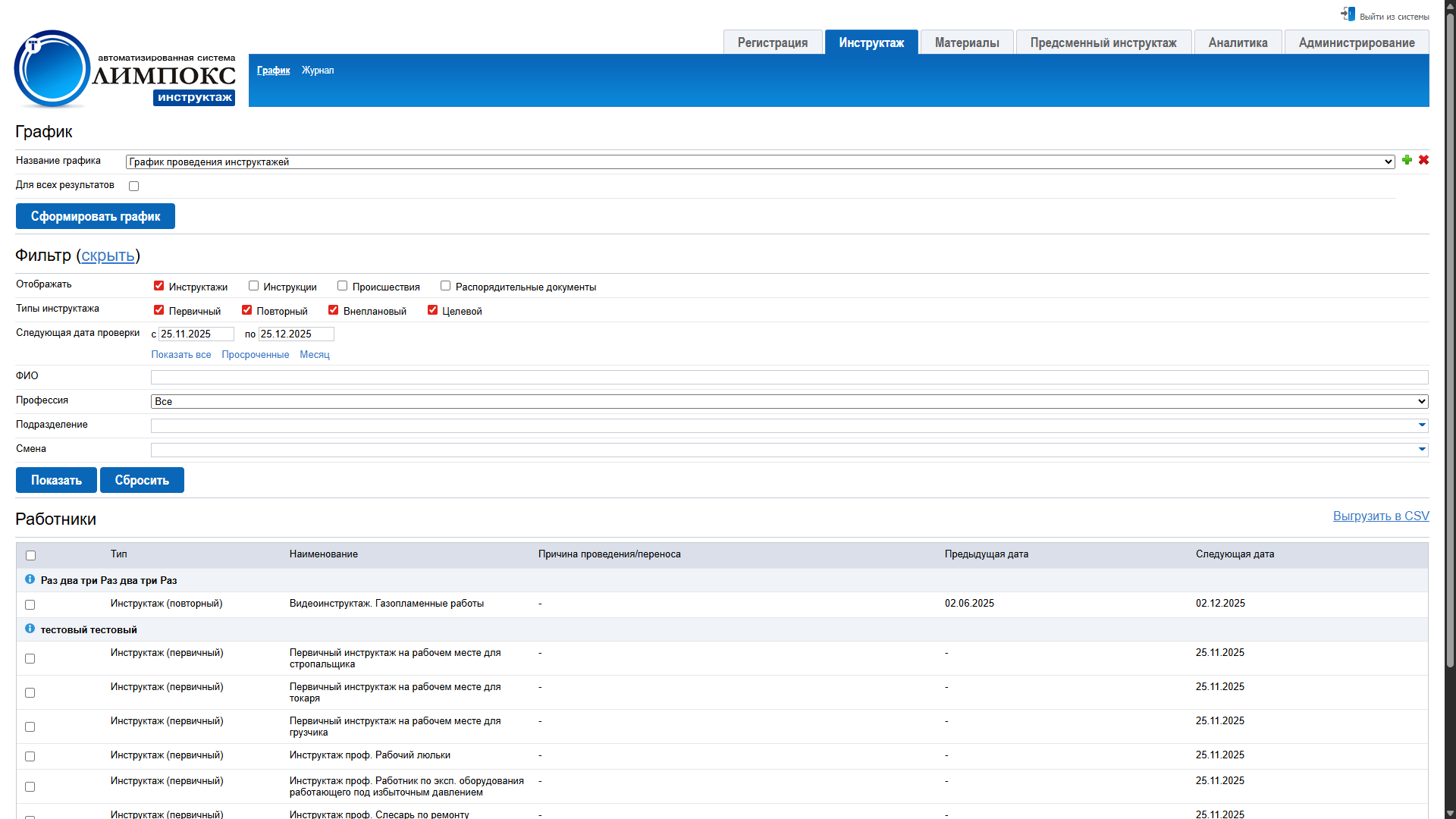The width and height of the screenshot is (1456, 819).
Task: Enable the 'Инструкции' display checkbox
Action: pos(254,286)
